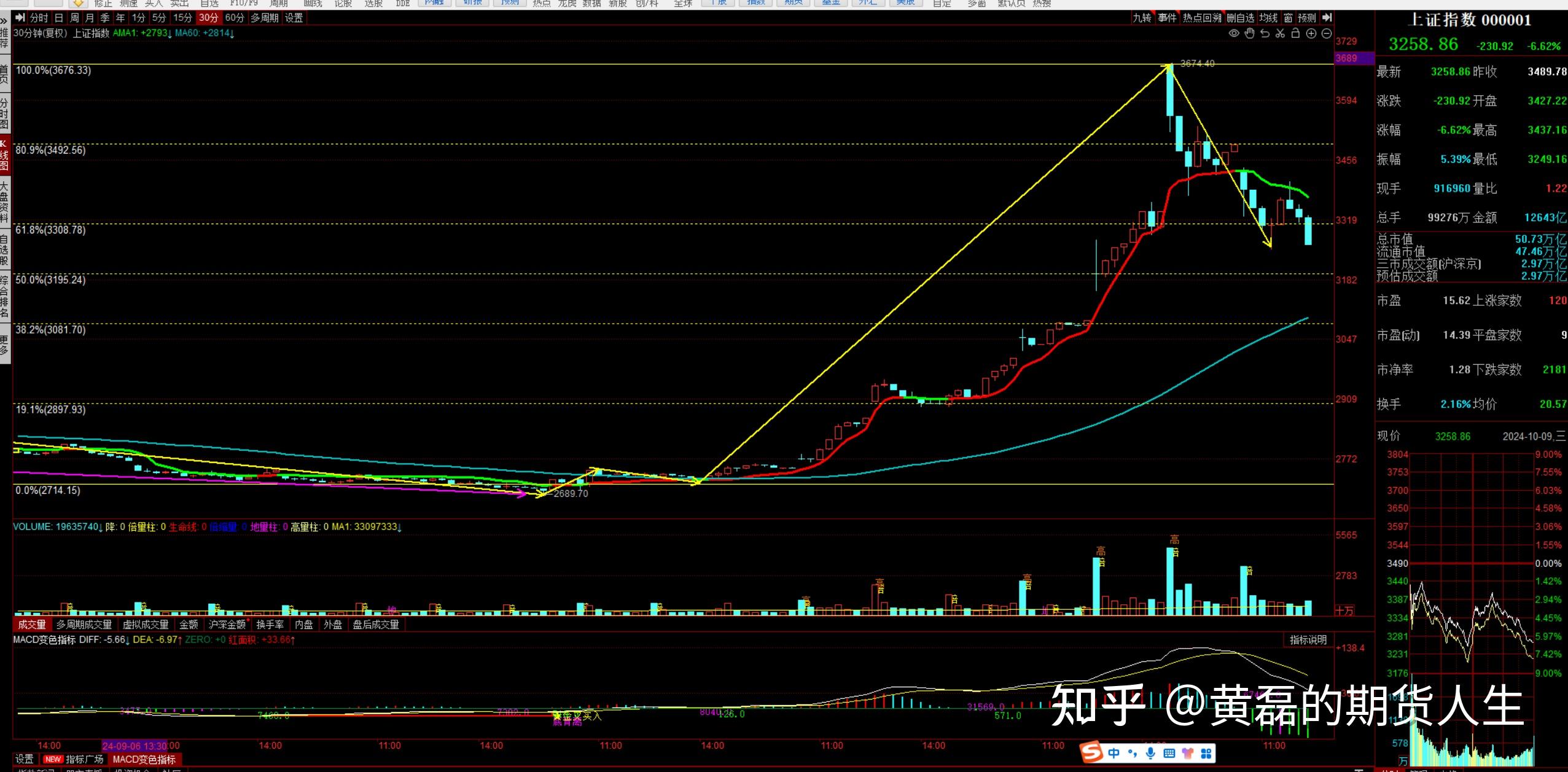Viewport: 1568px width, 772px height.
Task: Select the 外盘 tab
Action: [x=333, y=625]
